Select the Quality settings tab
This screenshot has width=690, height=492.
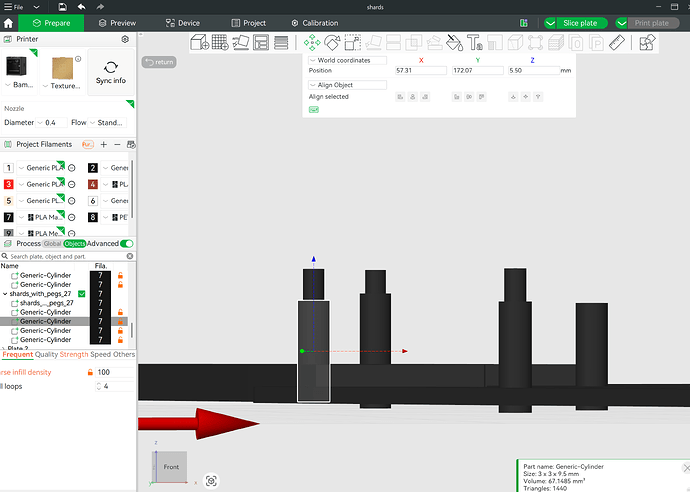[46, 354]
